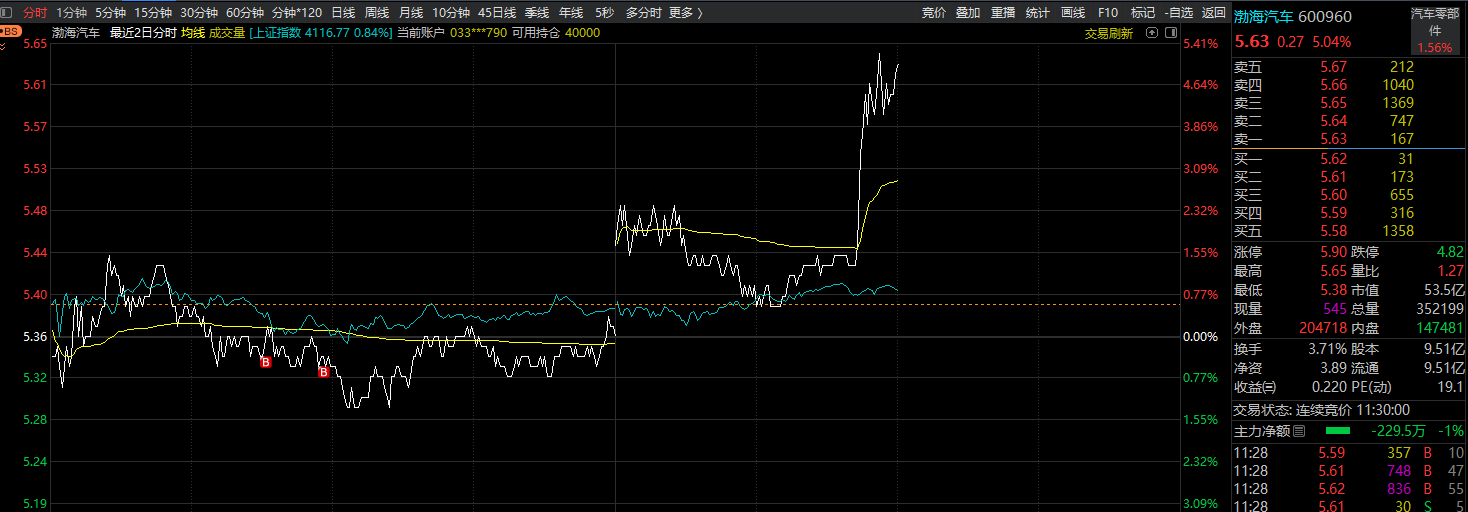Select the 分钟*120 period
The width and height of the screenshot is (1468, 512).
pyautogui.click(x=297, y=13)
